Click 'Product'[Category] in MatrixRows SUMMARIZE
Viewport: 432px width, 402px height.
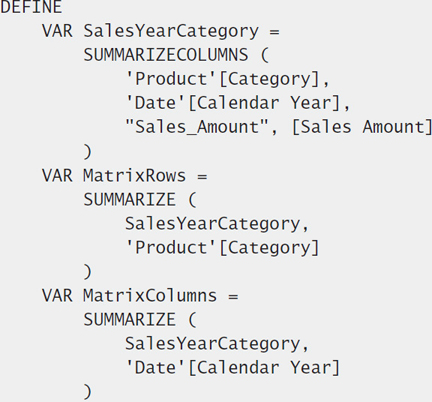(x=222, y=248)
